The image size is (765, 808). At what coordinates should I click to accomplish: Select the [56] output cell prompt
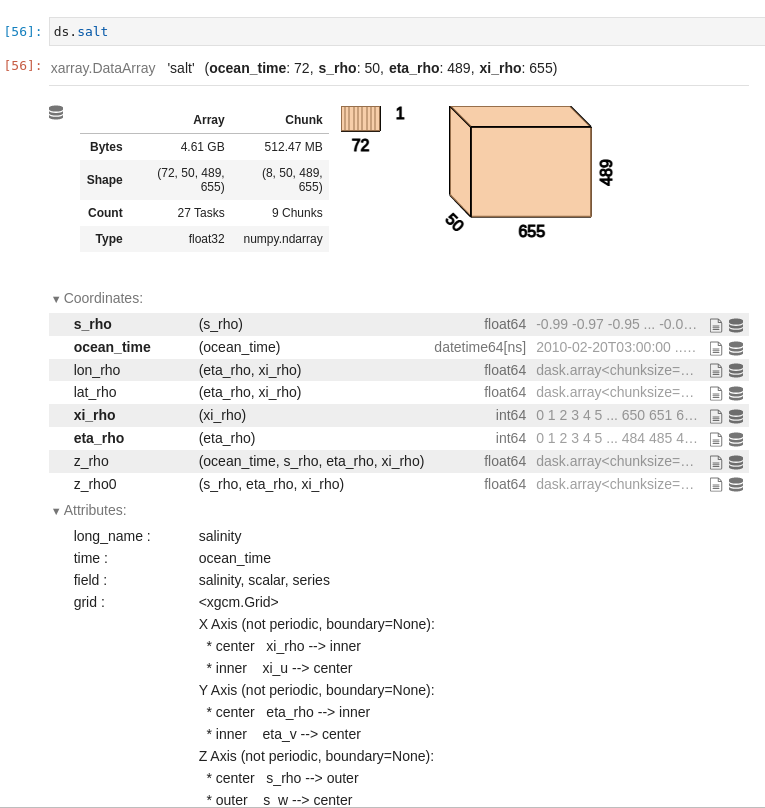(x=23, y=65)
